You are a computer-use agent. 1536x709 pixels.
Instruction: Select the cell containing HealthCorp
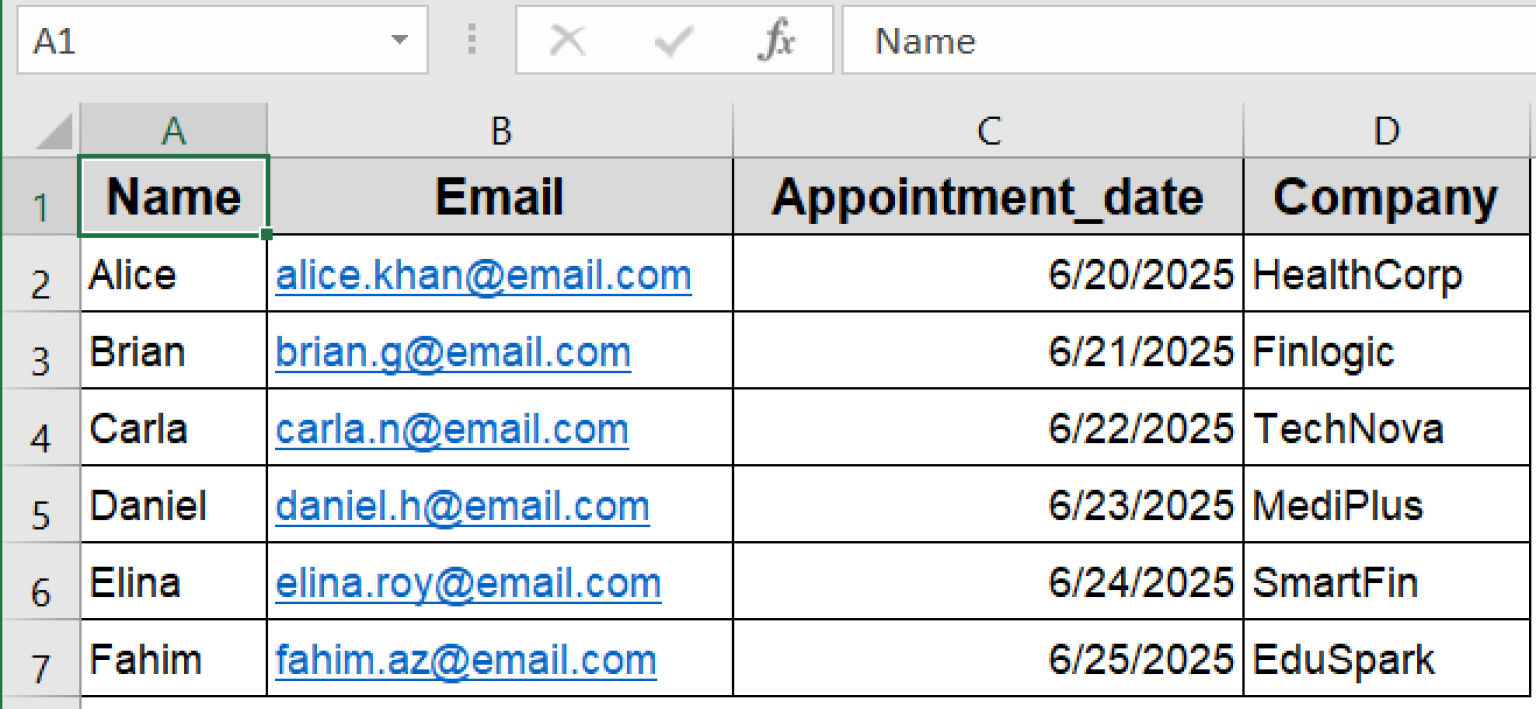click(x=1386, y=275)
